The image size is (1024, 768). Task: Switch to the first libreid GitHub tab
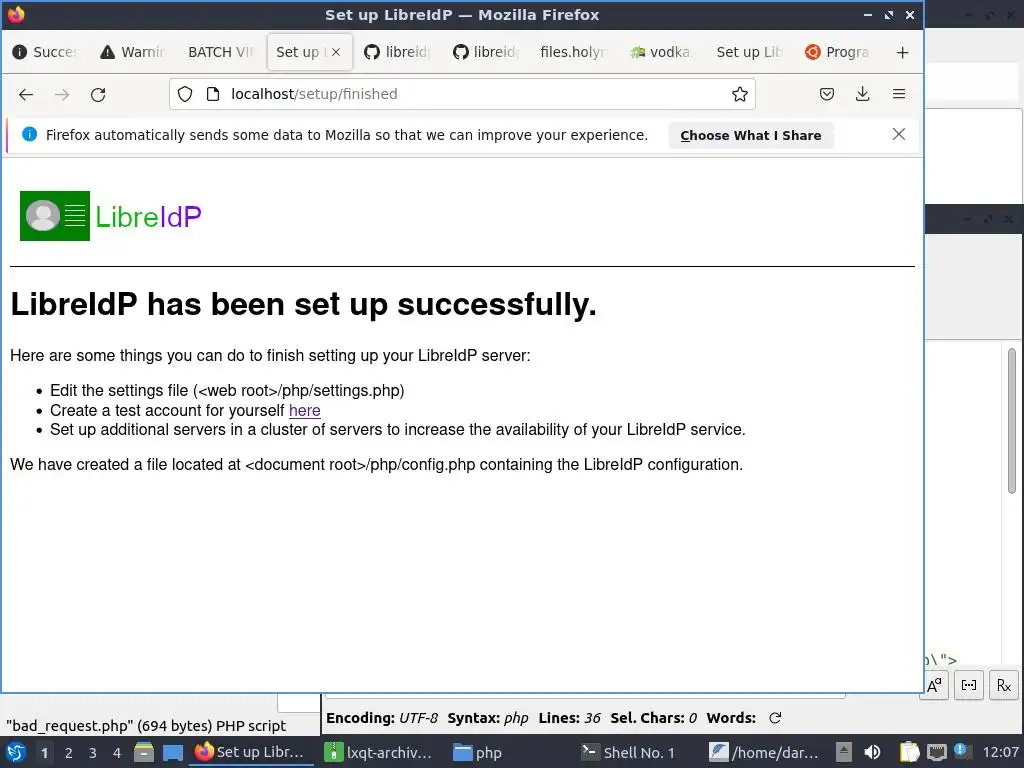coord(397,52)
